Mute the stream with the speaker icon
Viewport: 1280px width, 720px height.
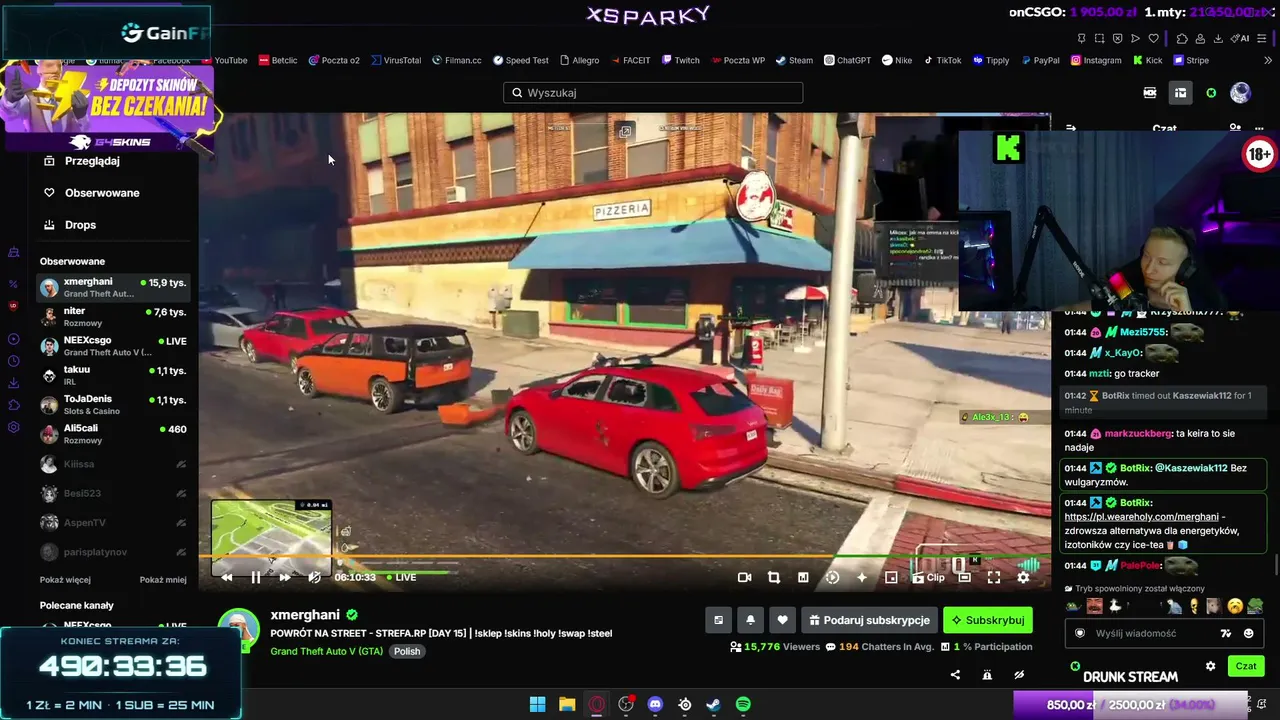click(314, 577)
